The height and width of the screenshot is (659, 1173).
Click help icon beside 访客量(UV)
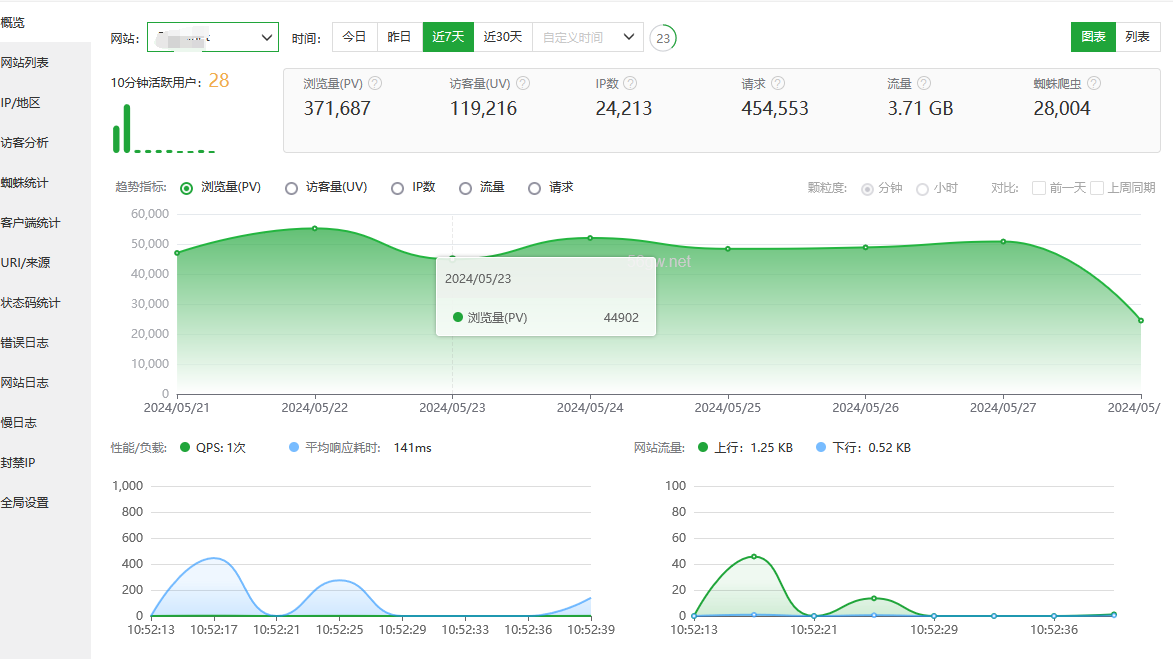[522, 84]
